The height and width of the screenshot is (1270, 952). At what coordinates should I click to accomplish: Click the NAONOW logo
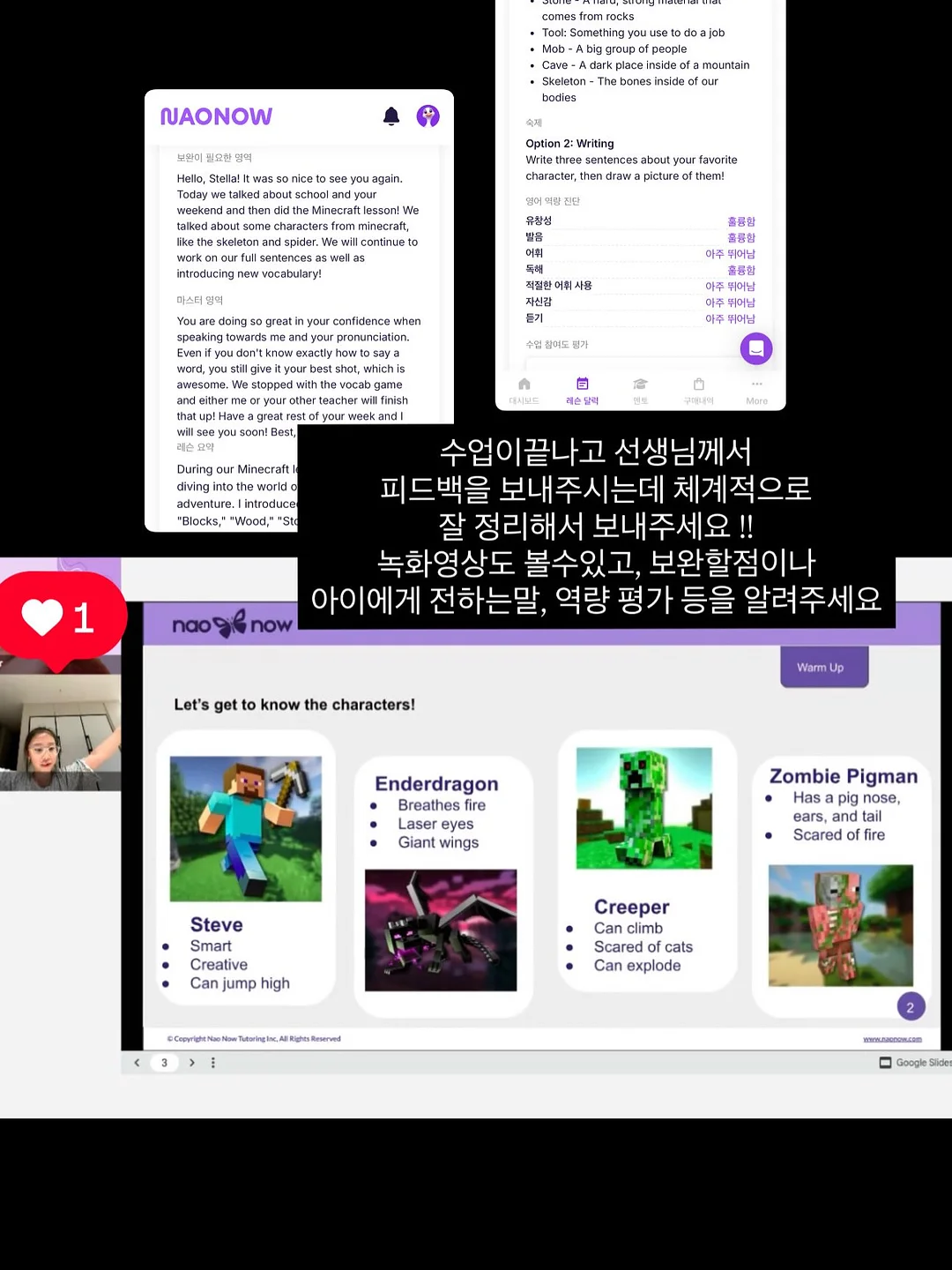point(216,116)
